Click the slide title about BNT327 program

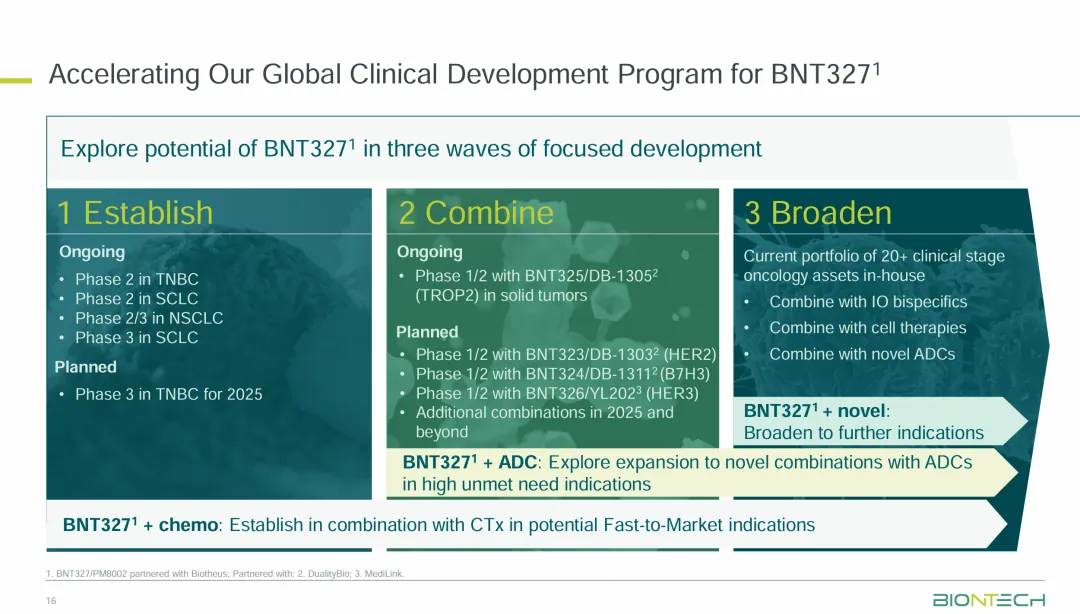465,75
